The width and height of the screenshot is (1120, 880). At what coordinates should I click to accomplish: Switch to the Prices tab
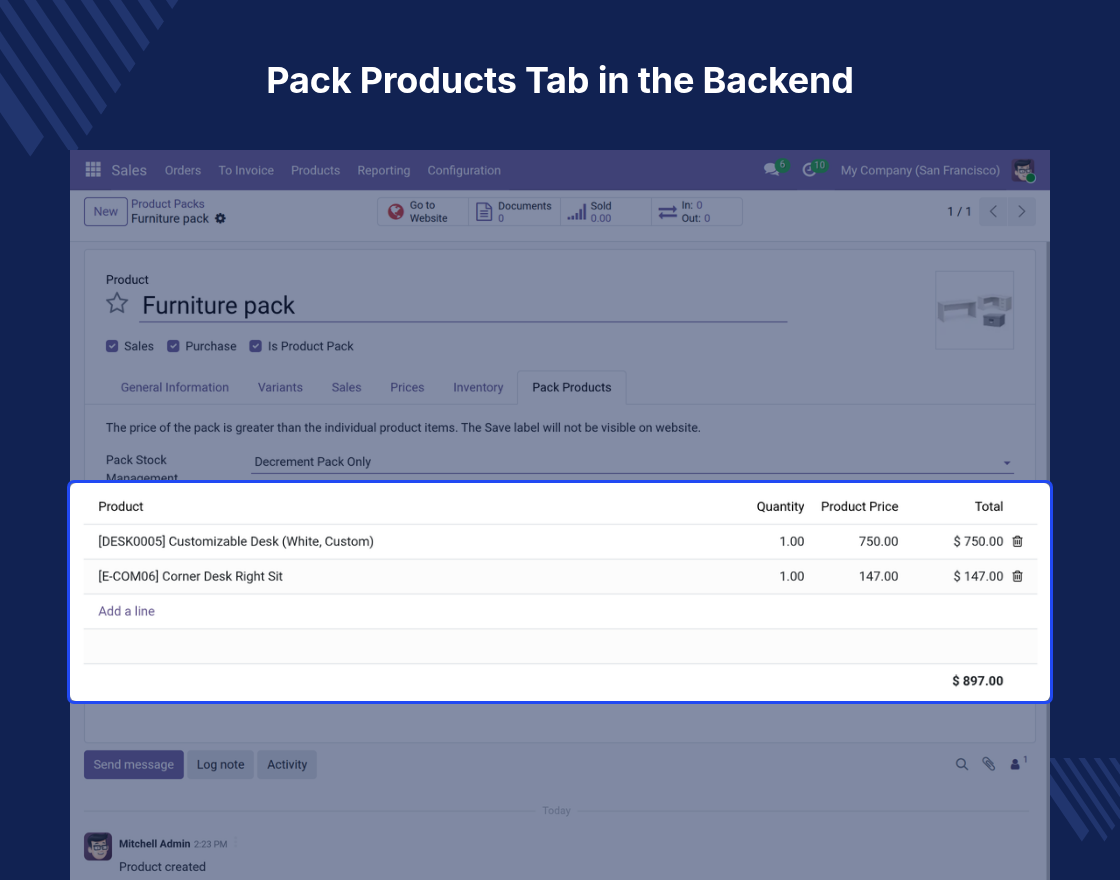click(x=407, y=387)
